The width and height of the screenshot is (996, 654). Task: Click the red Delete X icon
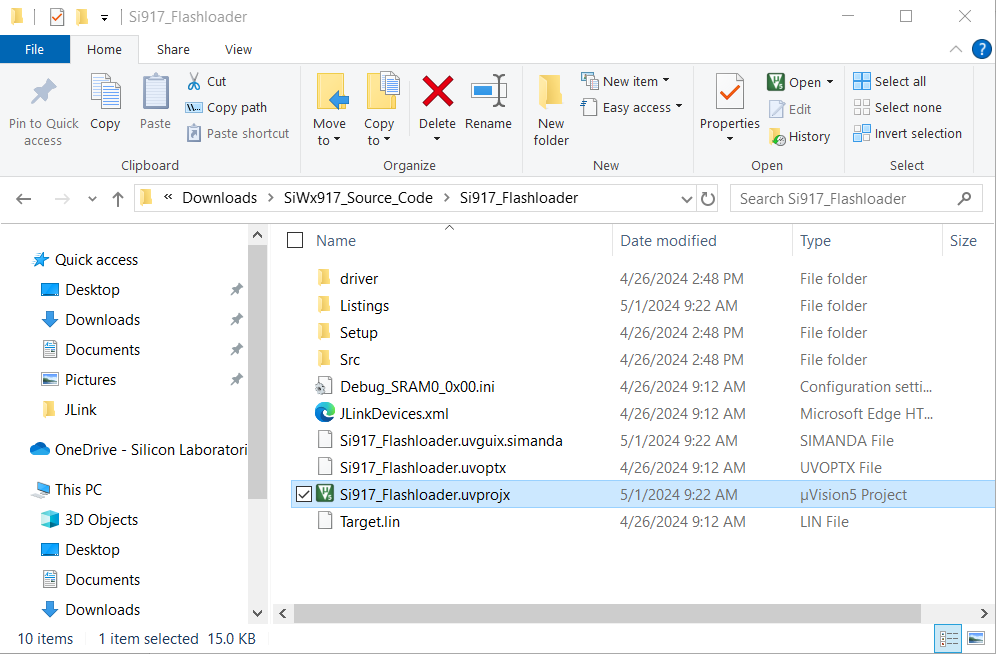438,91
